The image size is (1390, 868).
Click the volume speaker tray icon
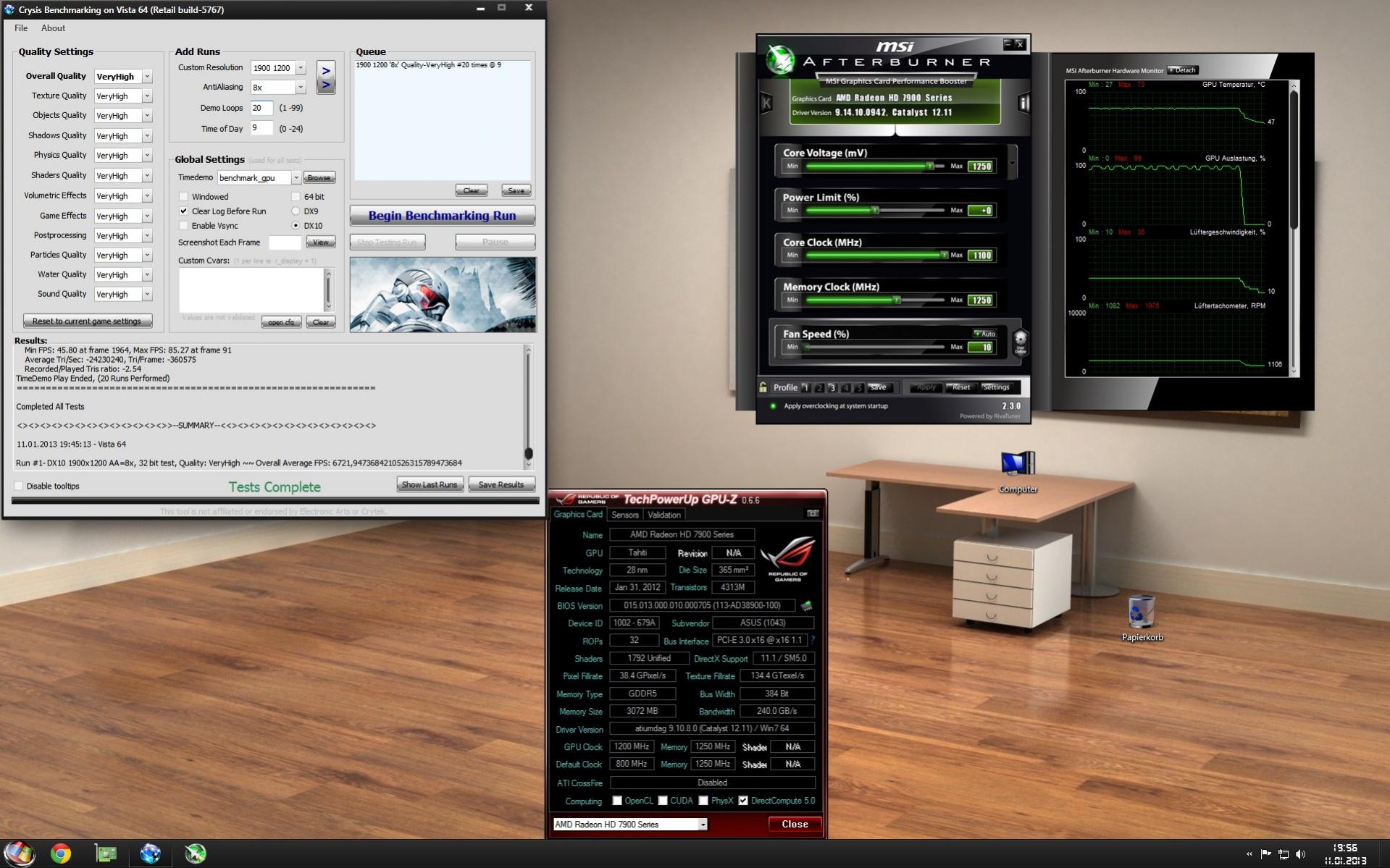1301,854
